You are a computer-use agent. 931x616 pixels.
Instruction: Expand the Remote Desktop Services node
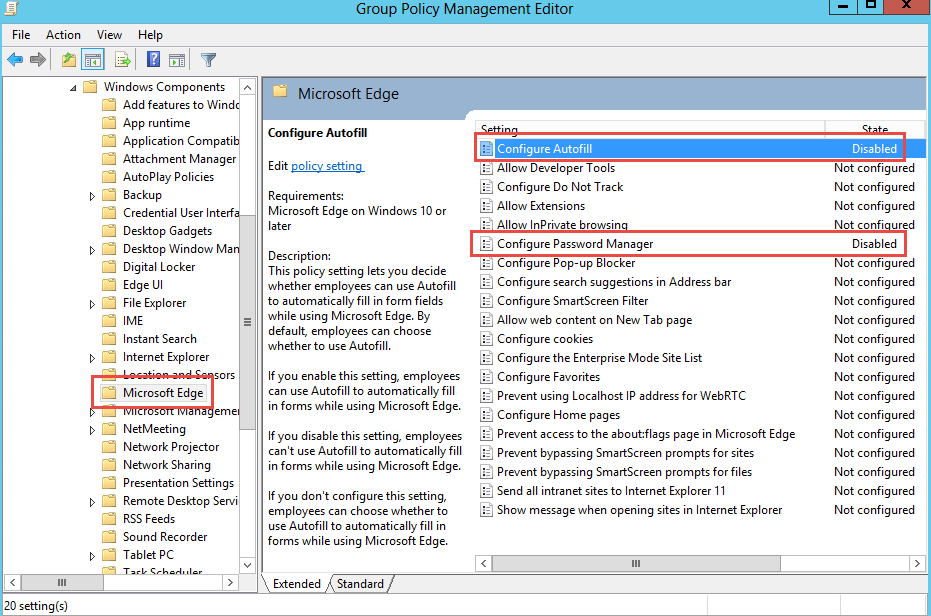pos(92,502)
